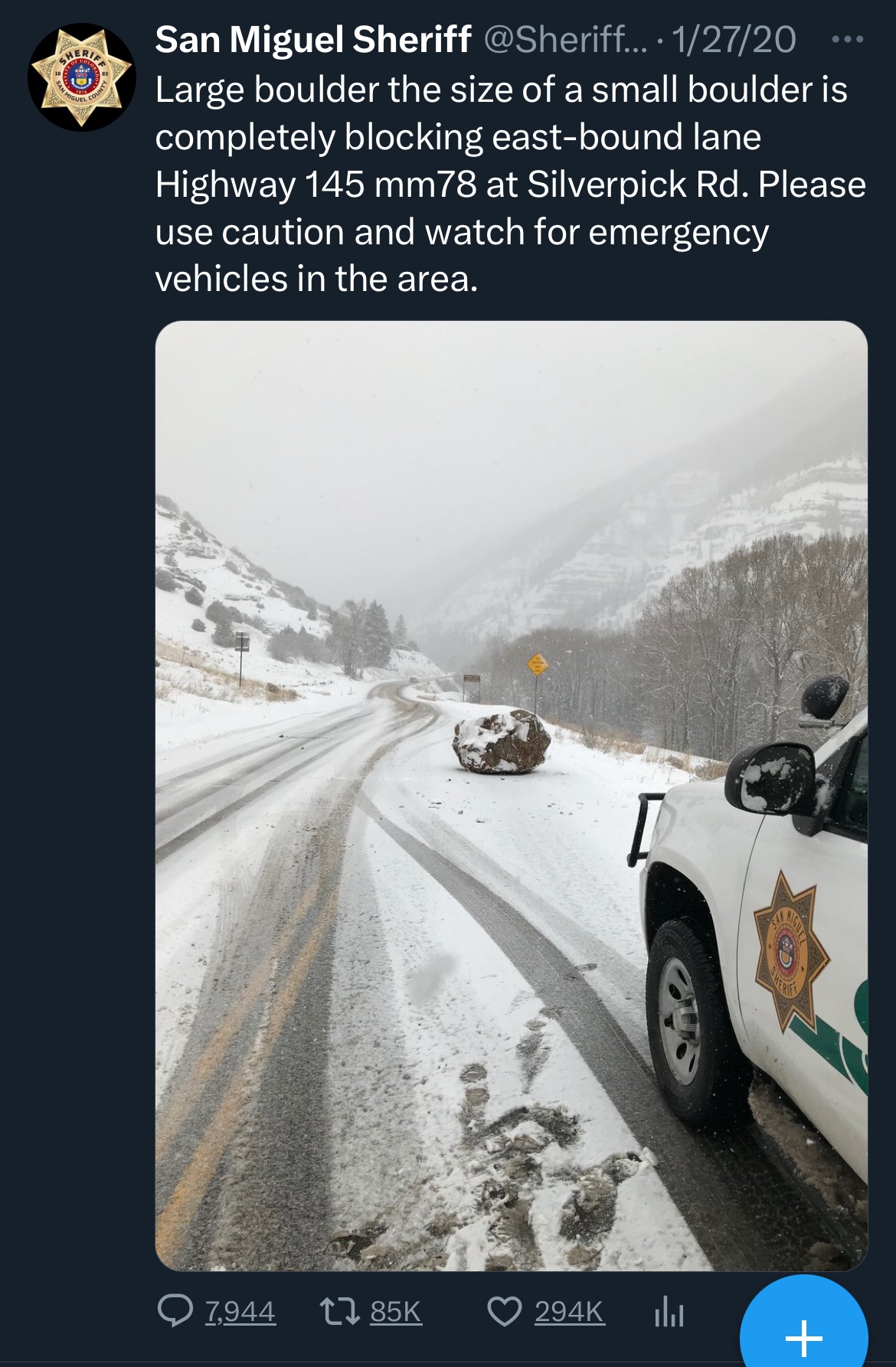Open the tweet's three-dot more options menu
The width and height of the screenshot is (896, 1367).
coord(848,40)
